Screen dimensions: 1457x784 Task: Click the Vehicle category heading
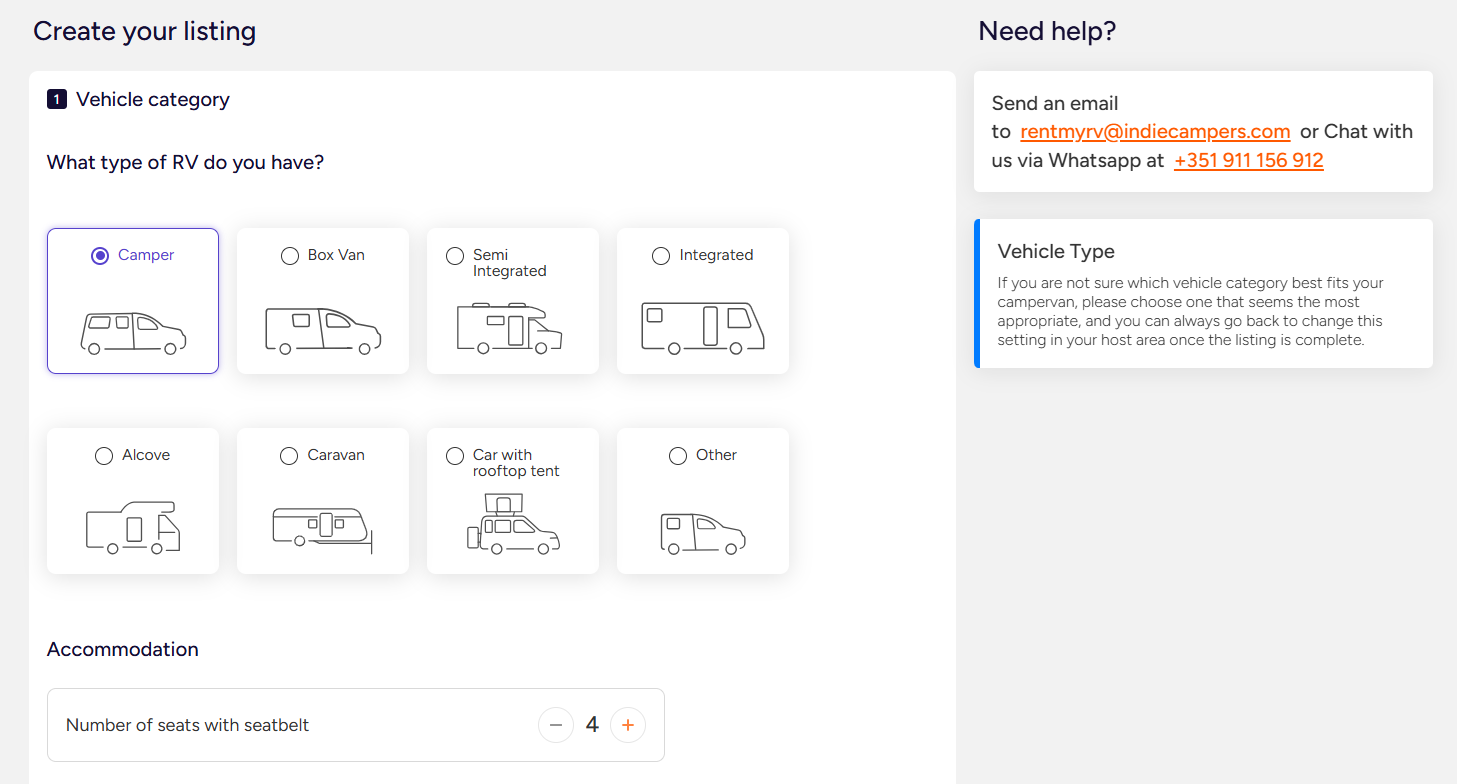click(153, 99)
